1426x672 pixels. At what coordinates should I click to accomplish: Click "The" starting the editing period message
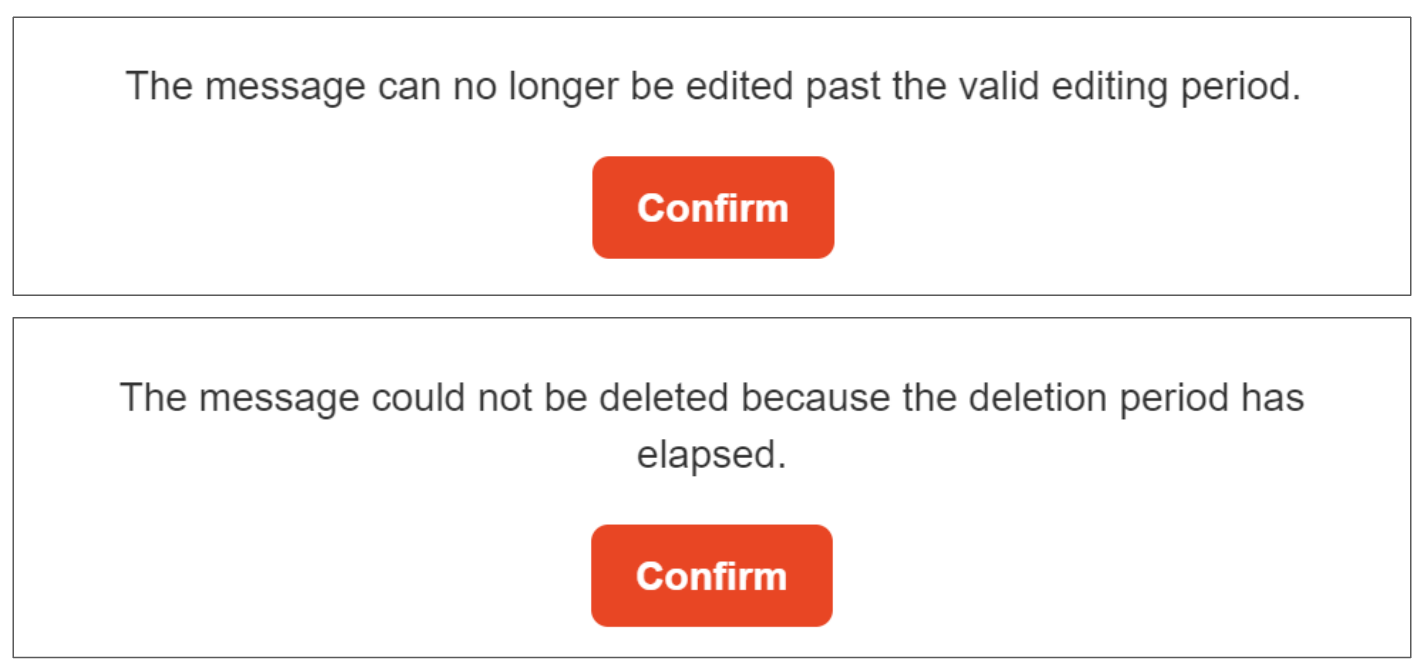click(x=160, y=87)
